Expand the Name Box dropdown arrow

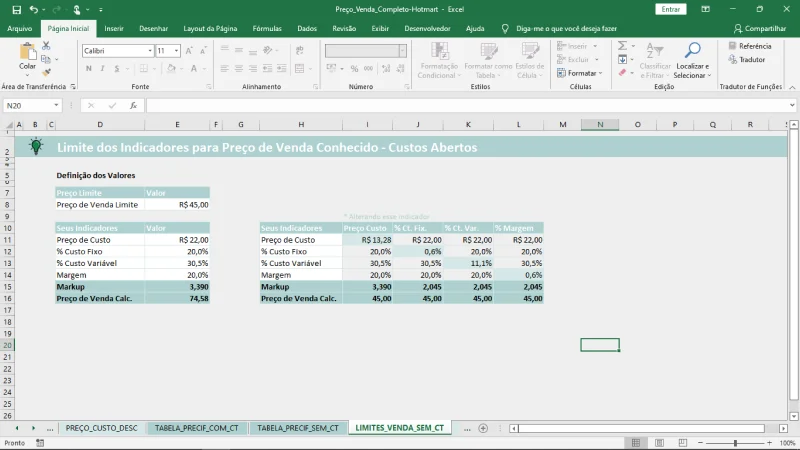click(56, 105)
